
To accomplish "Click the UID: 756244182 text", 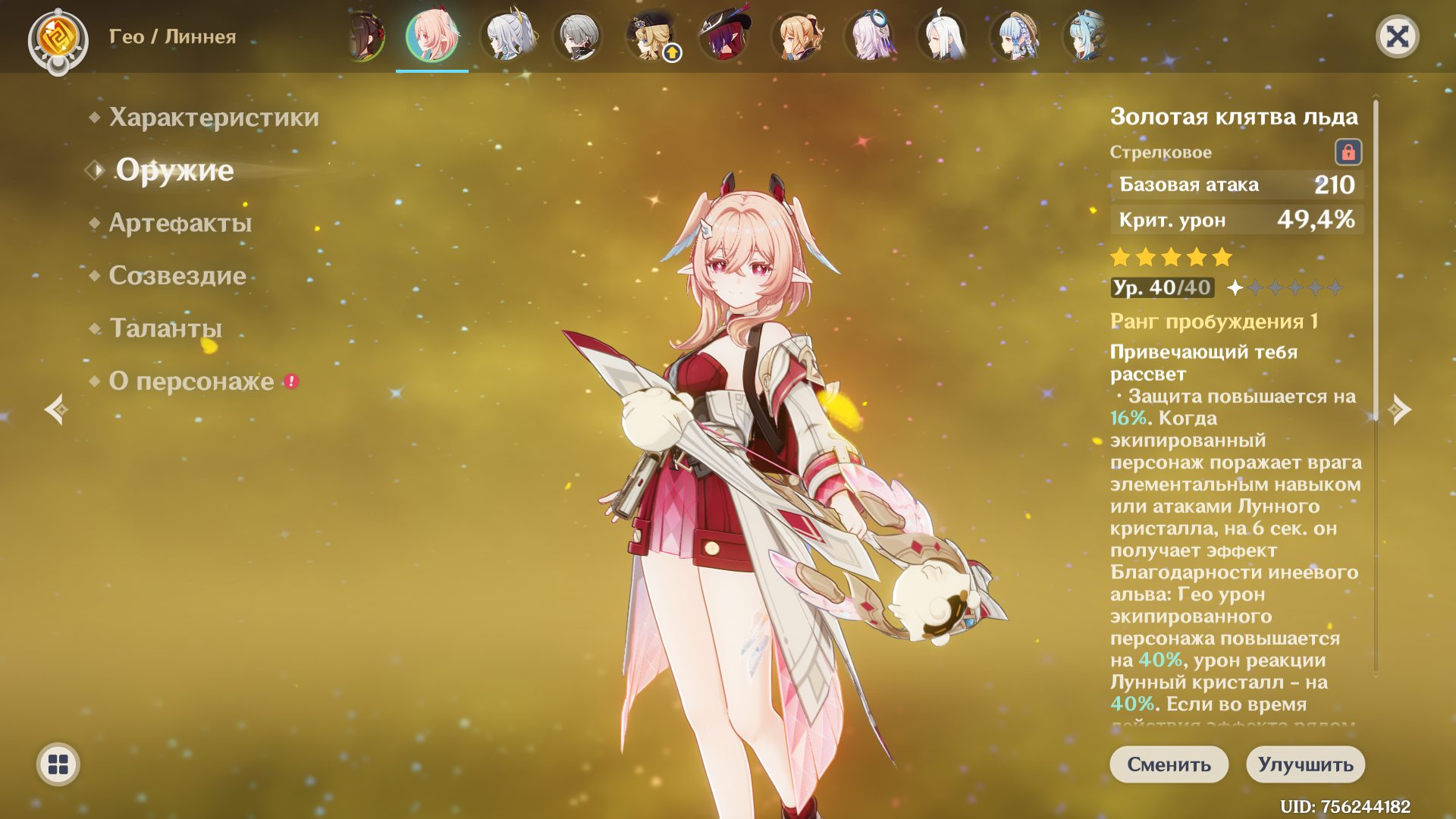I will click(x=1345, y=807).
